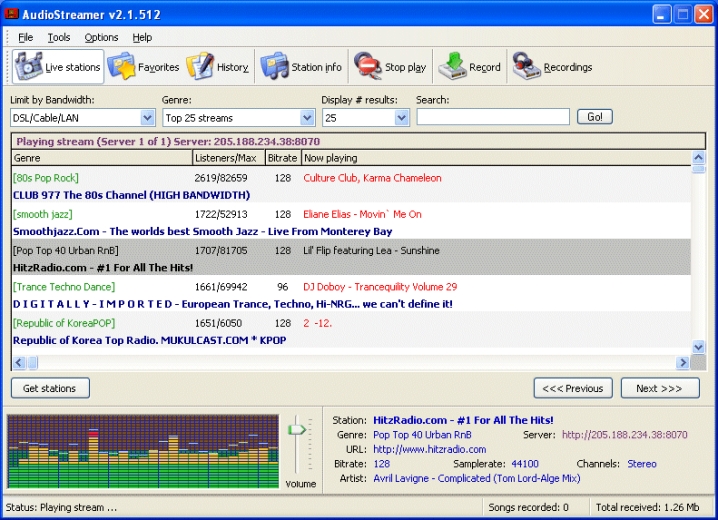Show the listening History
Image resolution: width=718 pixels, height=520 pixels.
(218, 67)
